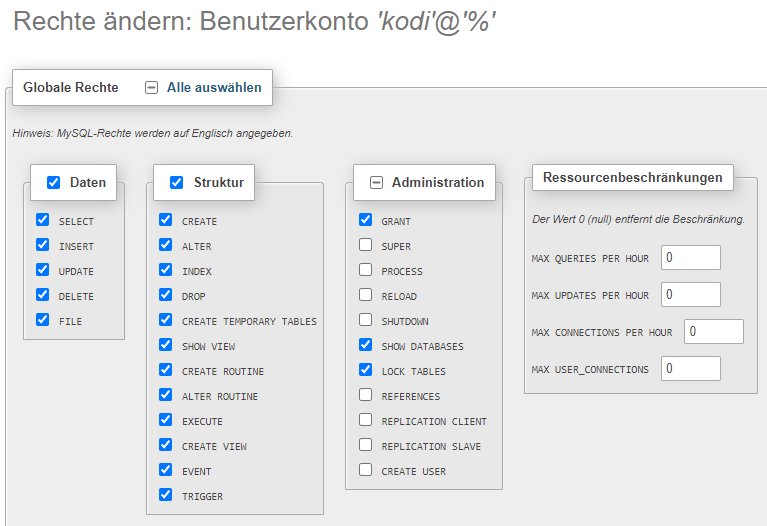
Task: Enable the CREATE USER privilege
Action: pos(365,470)
